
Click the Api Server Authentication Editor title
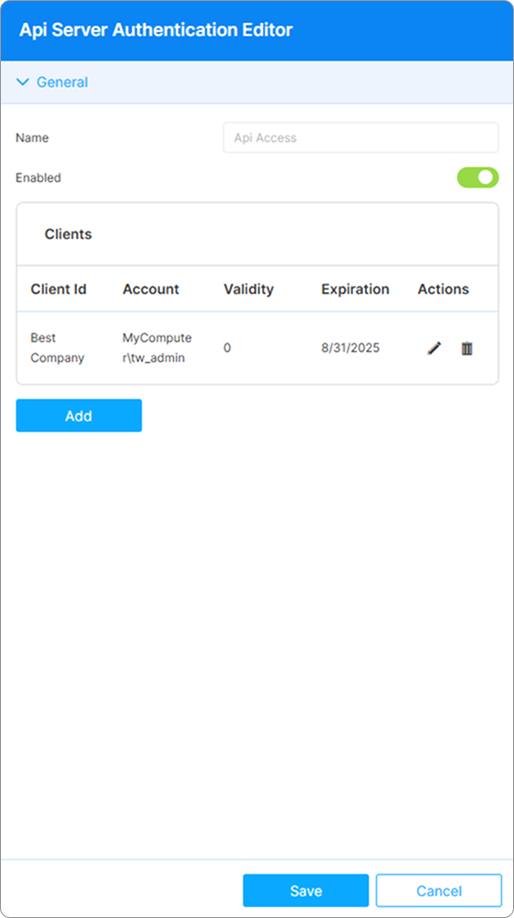click(156, 30)
